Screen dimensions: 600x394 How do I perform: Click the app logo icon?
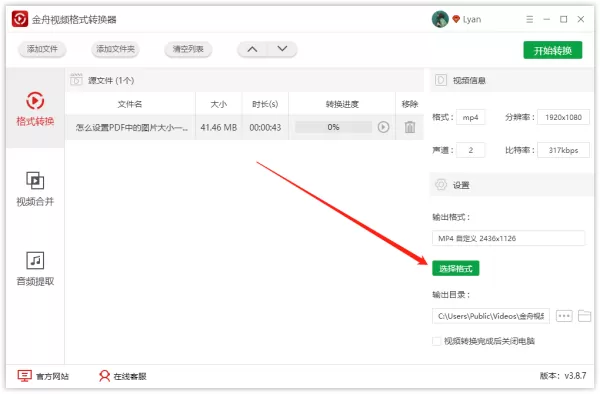(x=20, y=19)
